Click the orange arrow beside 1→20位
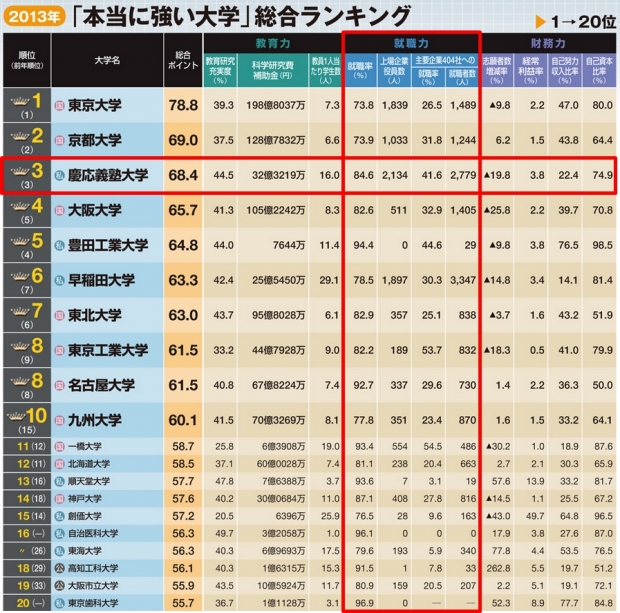 [540, 22]
